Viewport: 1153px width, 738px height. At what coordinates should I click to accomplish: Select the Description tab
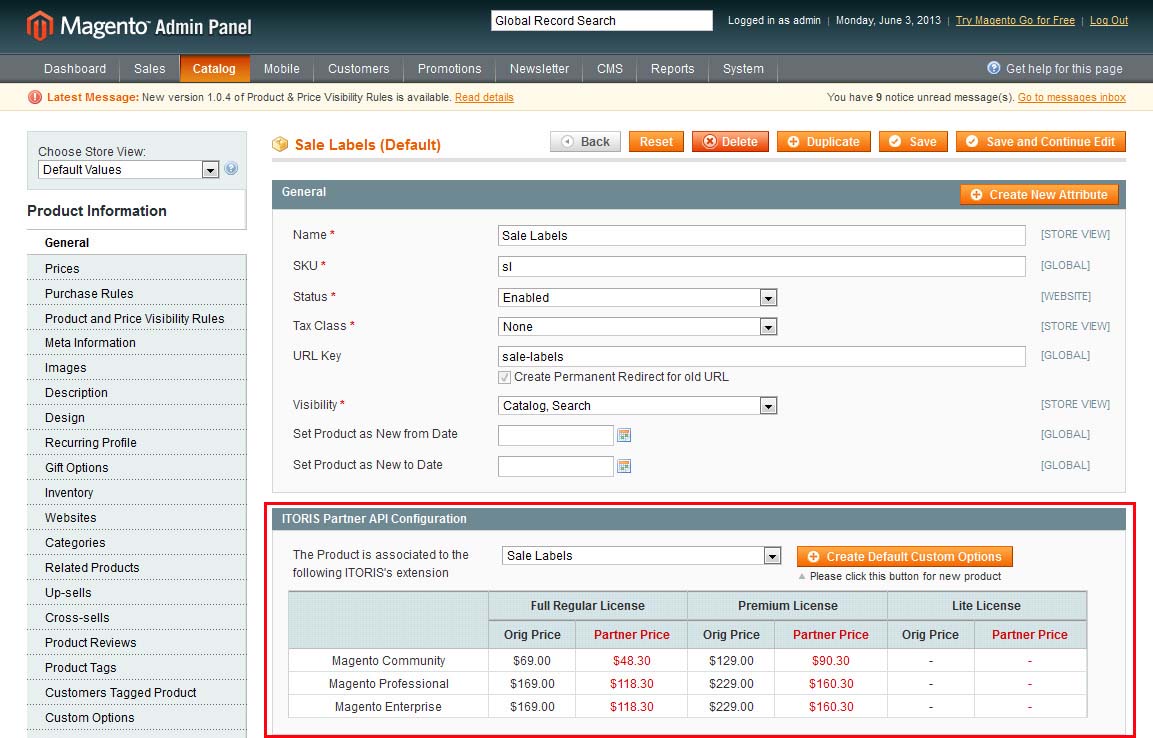pos(137,393)
